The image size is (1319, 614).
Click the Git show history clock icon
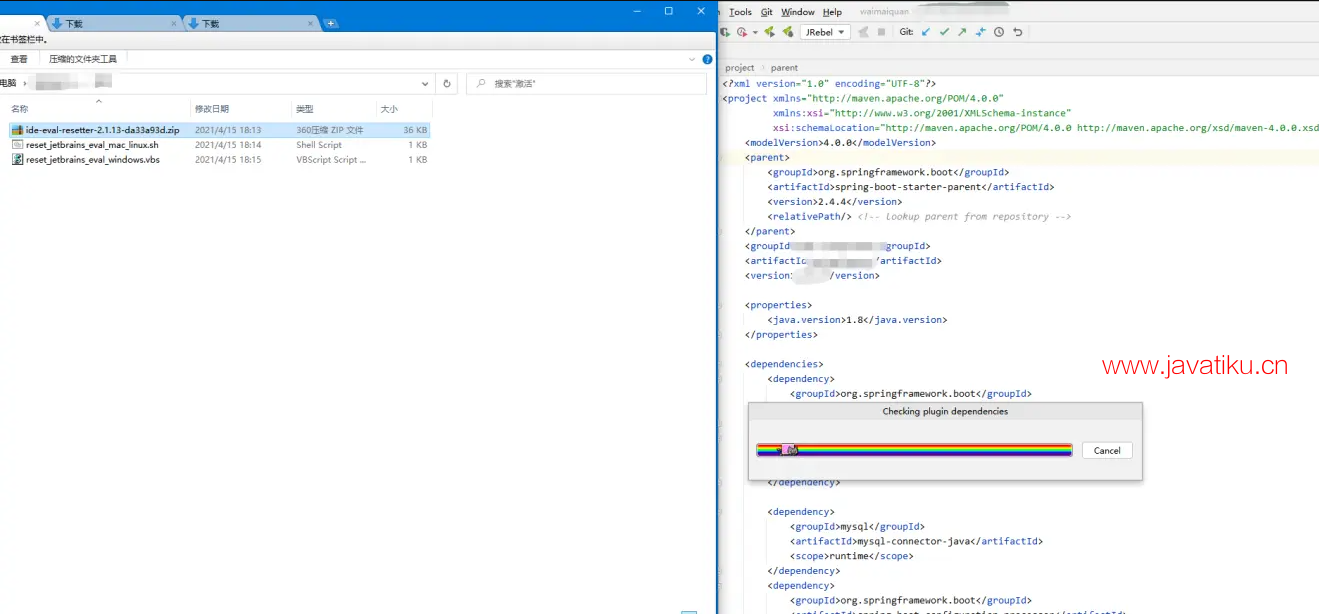(x=999, y=32)
